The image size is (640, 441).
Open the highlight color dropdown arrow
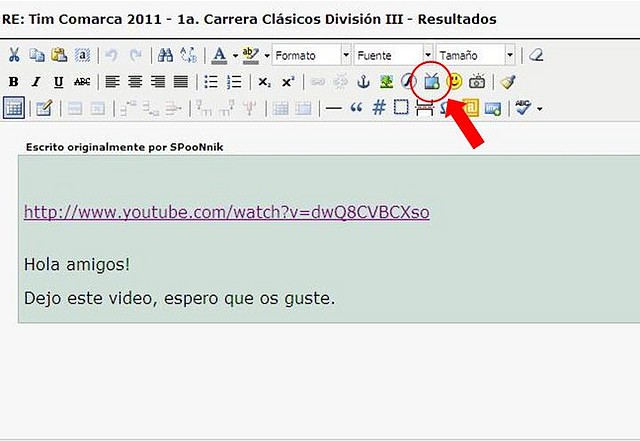pyautogui.click(x=267, y=56)
